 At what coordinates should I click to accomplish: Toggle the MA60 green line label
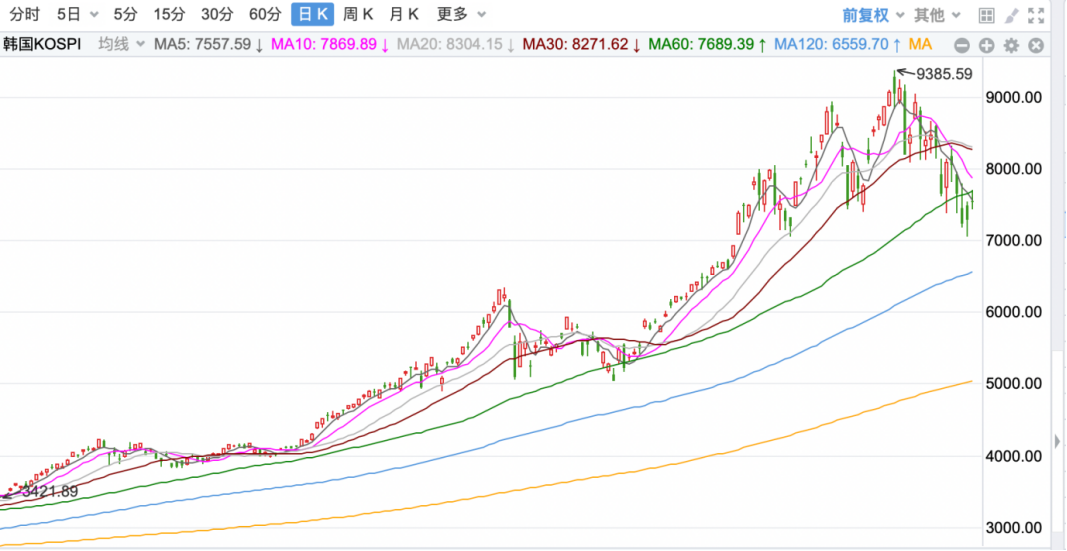coord(708,45)
